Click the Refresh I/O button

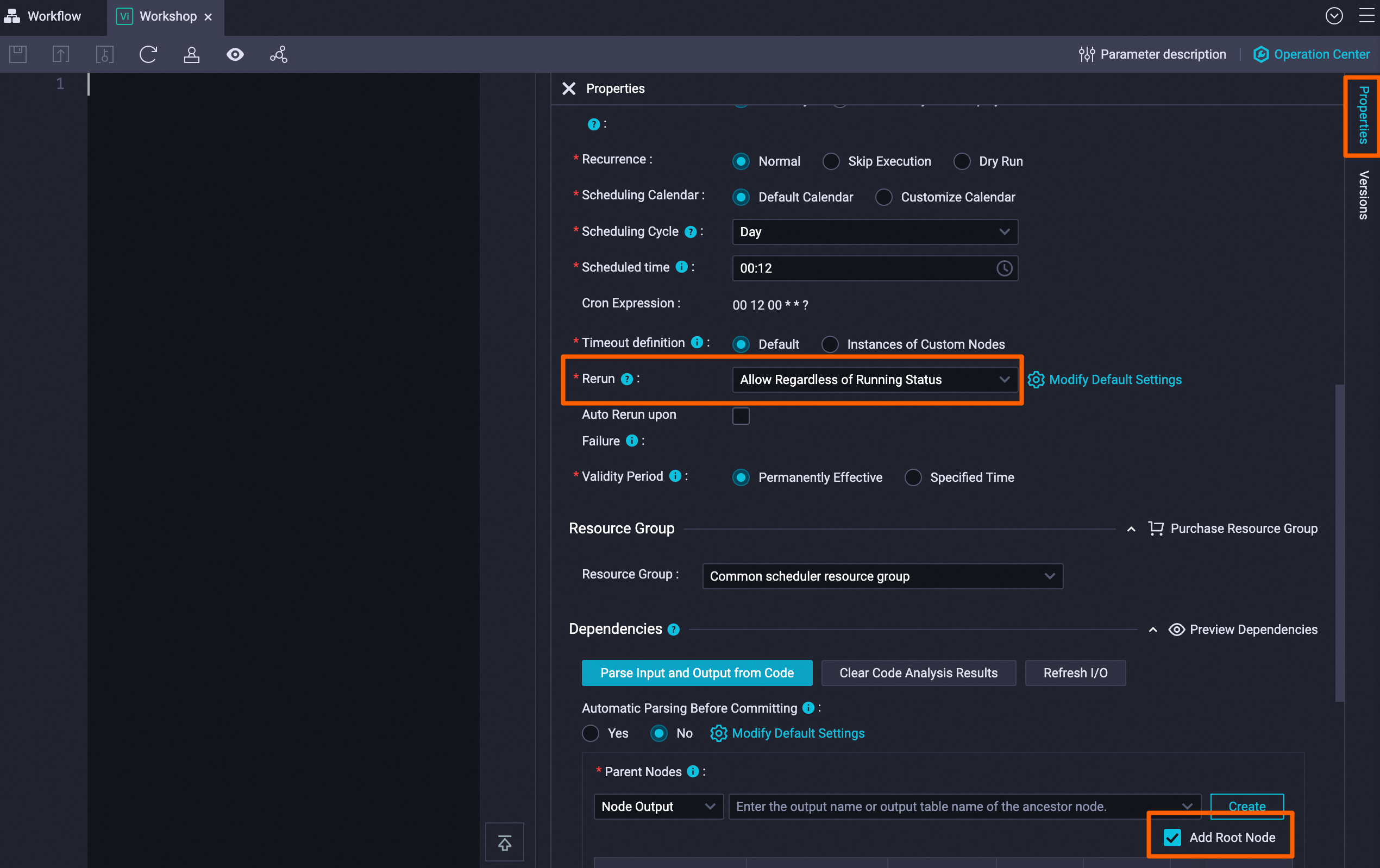coord(1075,673)
